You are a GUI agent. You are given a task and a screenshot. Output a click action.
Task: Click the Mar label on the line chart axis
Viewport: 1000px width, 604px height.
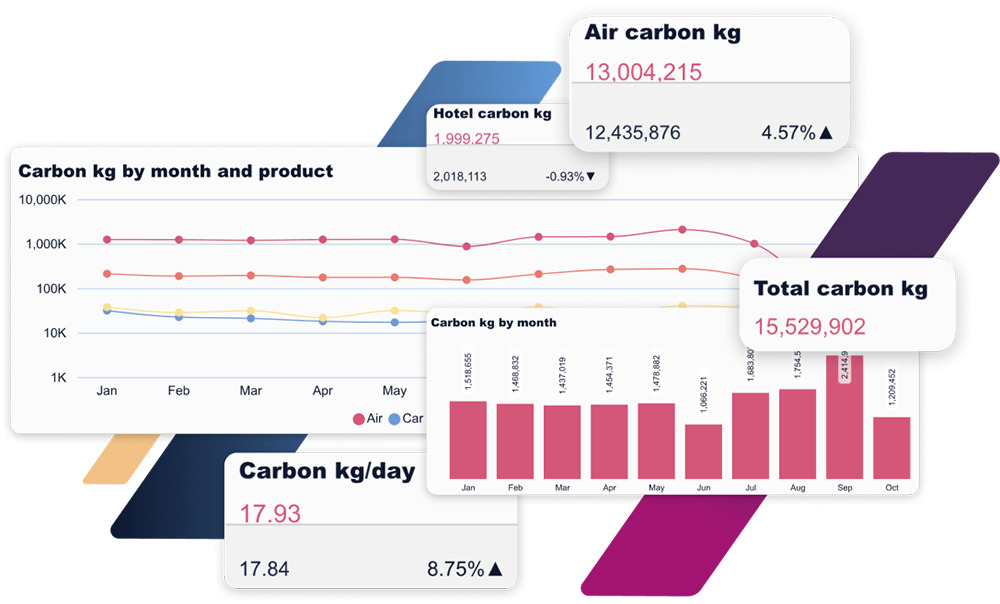pyautogui.click(x=250, y=391)
